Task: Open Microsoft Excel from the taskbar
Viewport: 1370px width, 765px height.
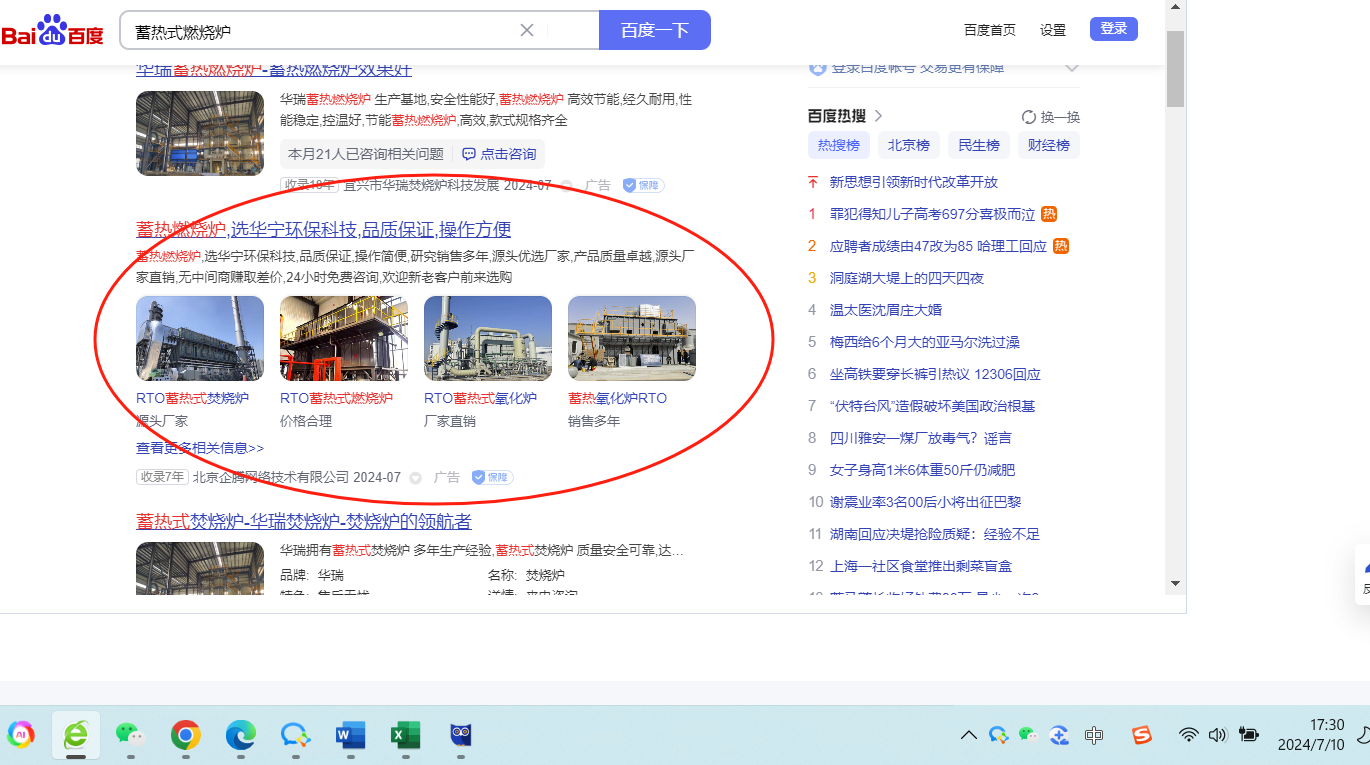Action: pyautogui.click(x=404, y=736)
